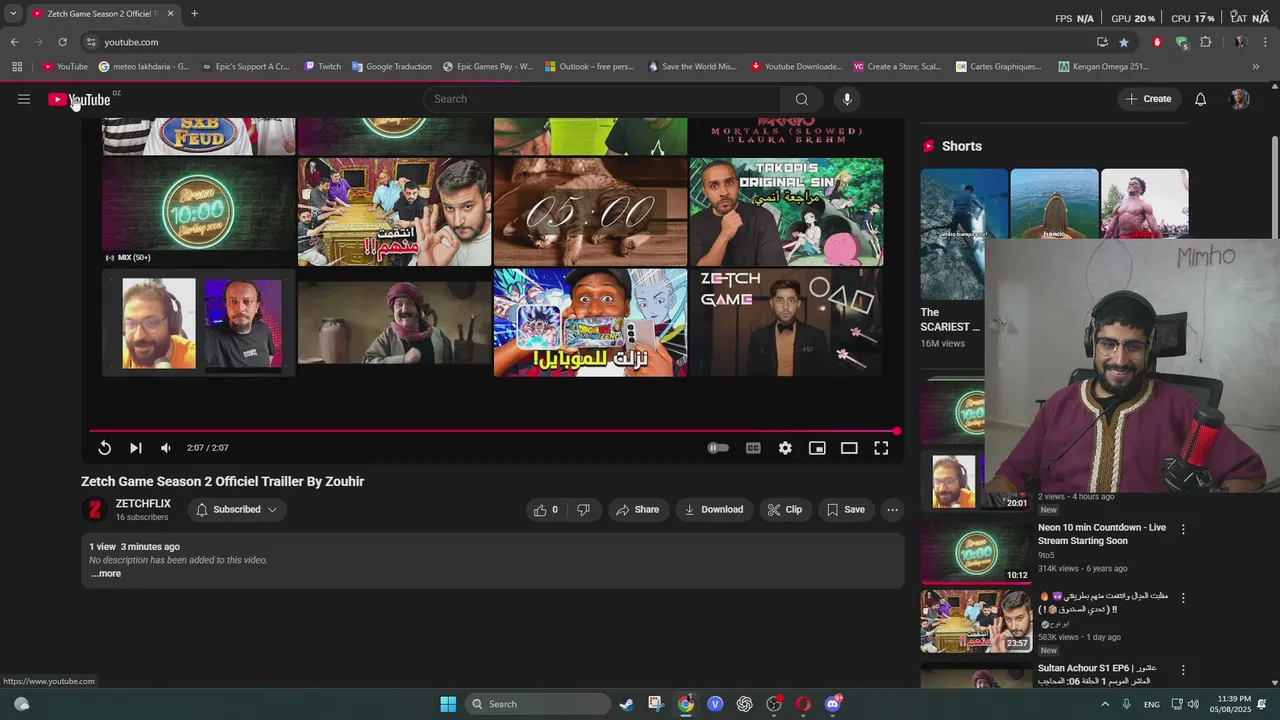This screenshot has height=720, width=1280.
Task: Show more bookmarks chevron
Action: tap(1255, 67)
